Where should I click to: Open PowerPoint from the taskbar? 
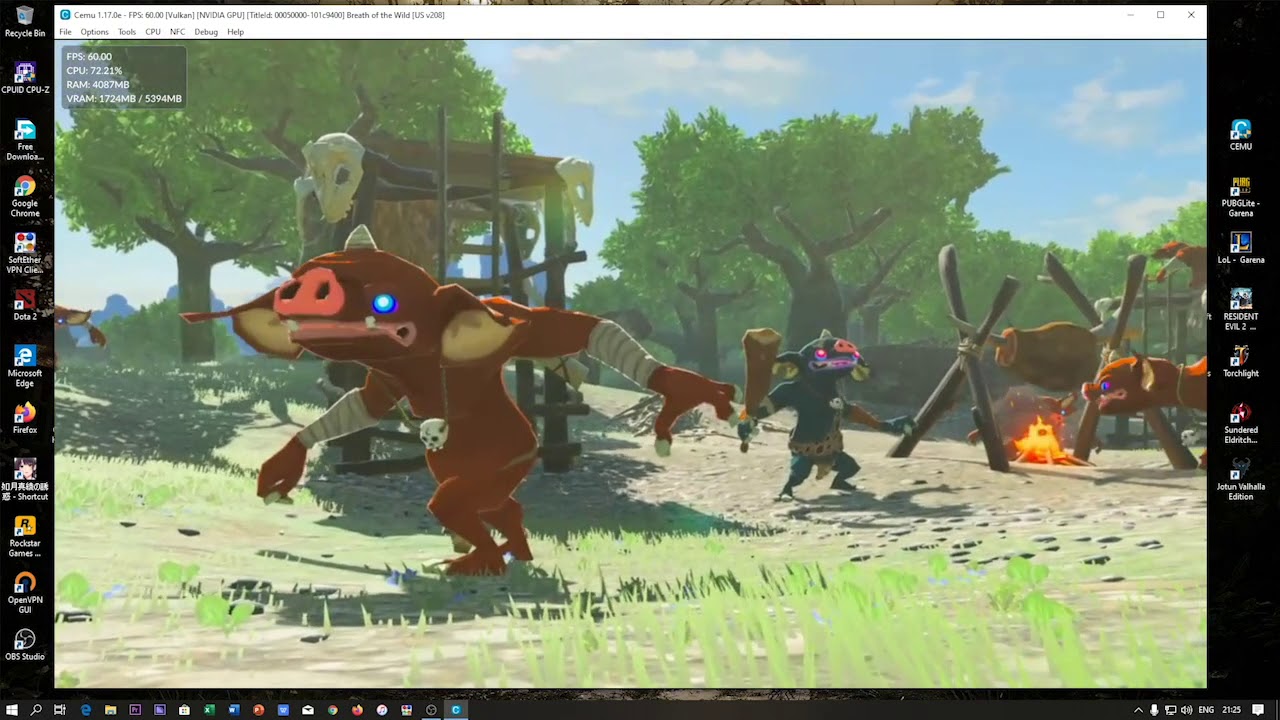pos(258,710)
